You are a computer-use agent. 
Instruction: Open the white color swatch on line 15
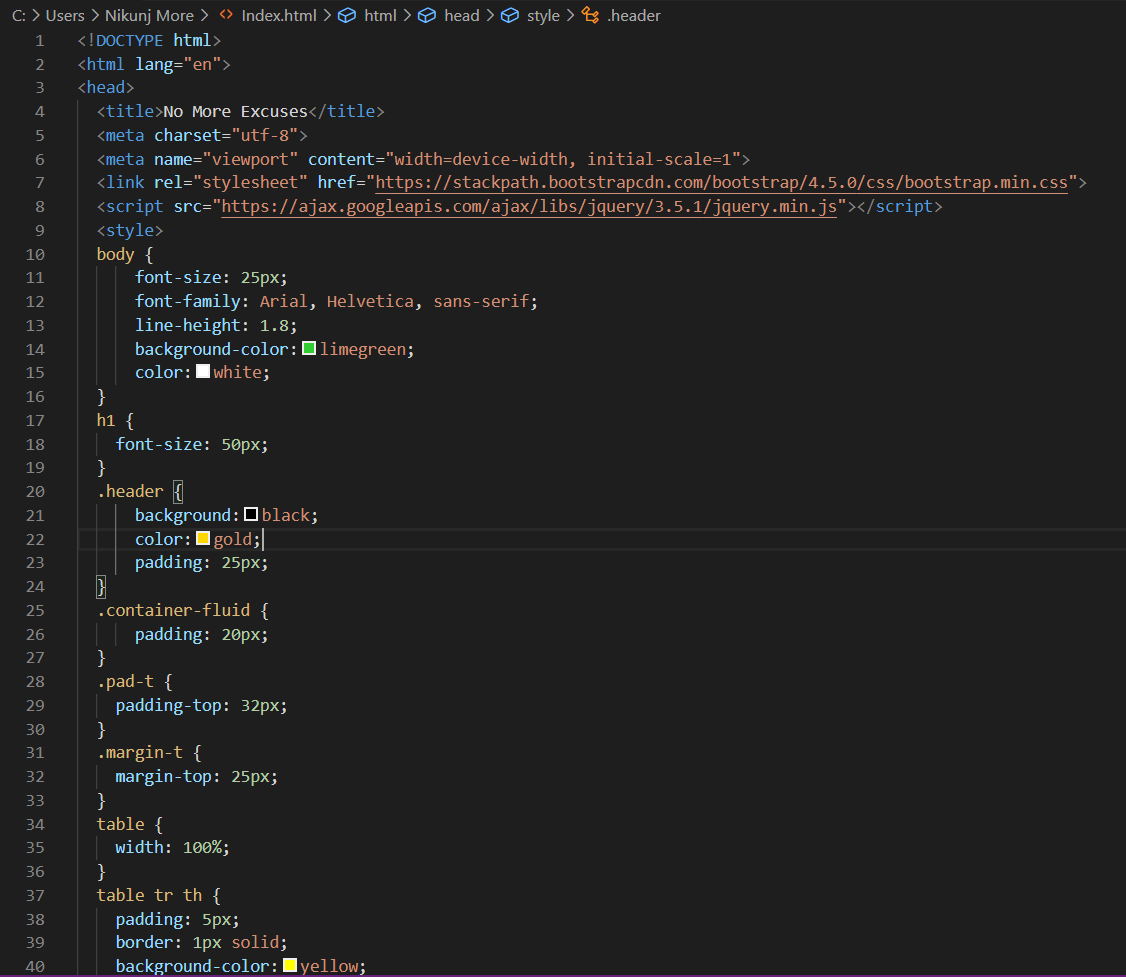click(203, 372)
